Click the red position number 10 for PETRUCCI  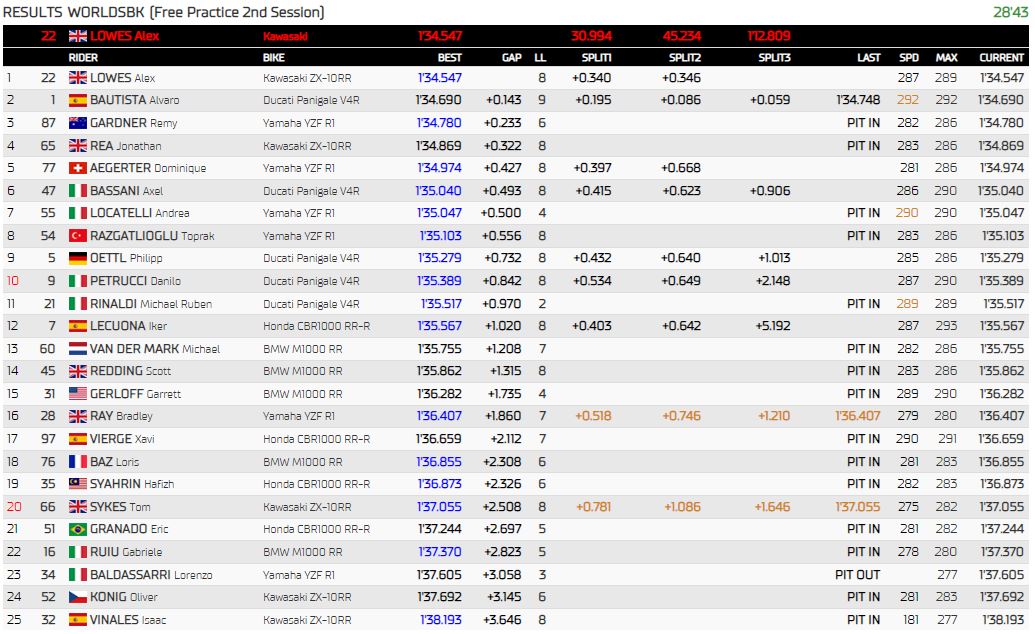click(13, 281)
